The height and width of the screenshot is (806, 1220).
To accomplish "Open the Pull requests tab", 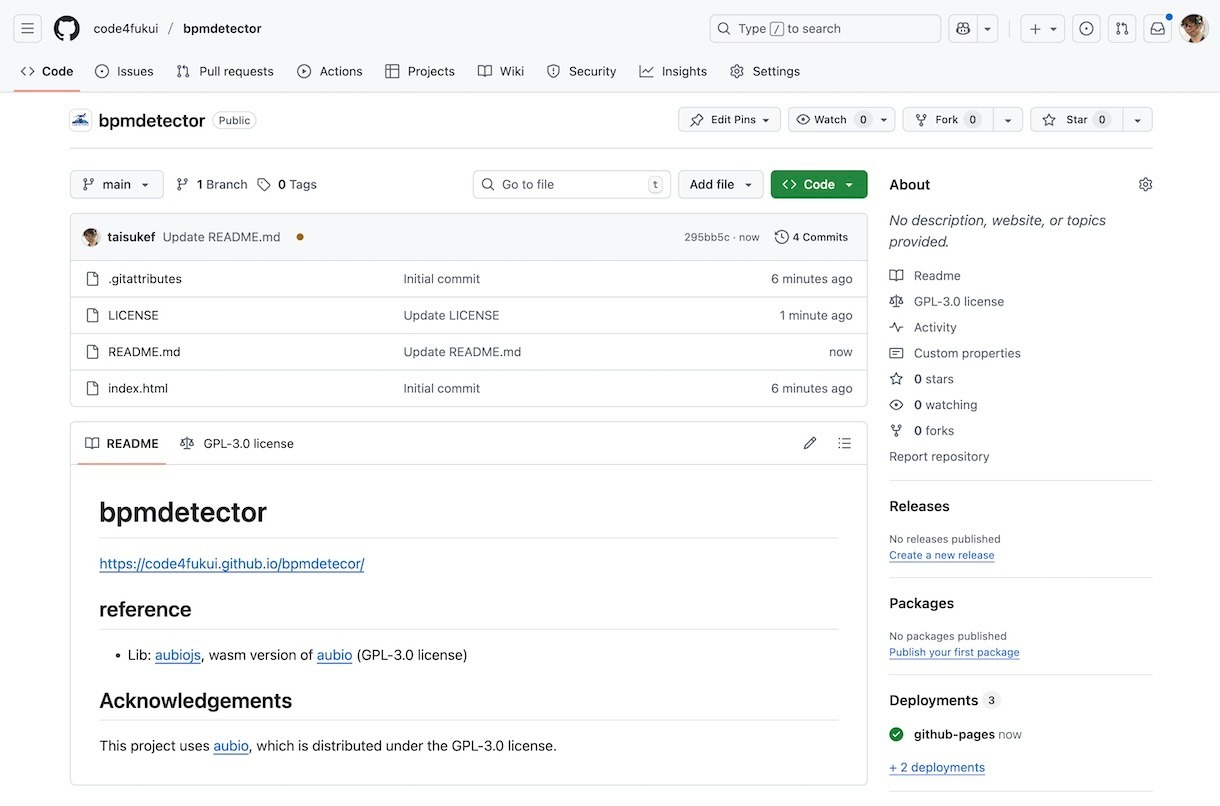I will pyautogui.click(x=225, y=71).
